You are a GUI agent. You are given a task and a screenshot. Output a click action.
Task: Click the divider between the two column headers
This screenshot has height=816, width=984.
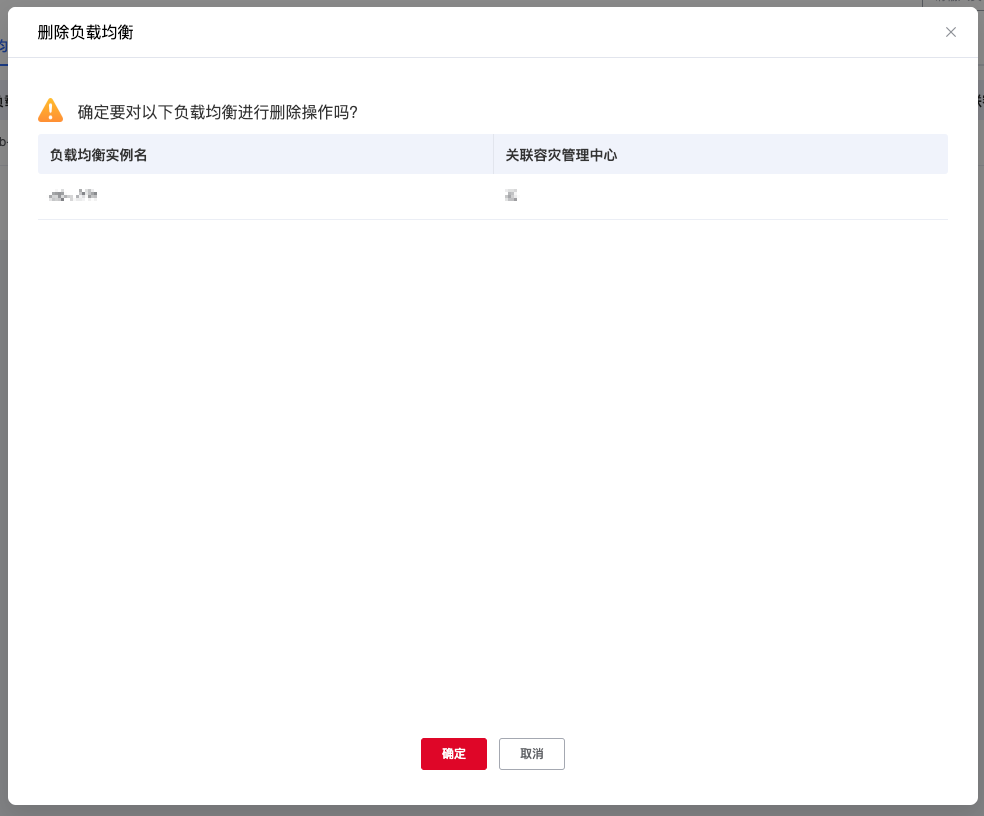(x=493, y=155)
